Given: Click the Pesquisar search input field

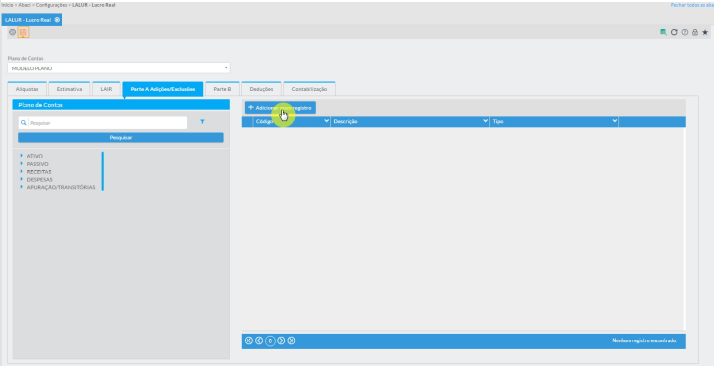Looking at the screenshot, I should [x=107, y=123].
